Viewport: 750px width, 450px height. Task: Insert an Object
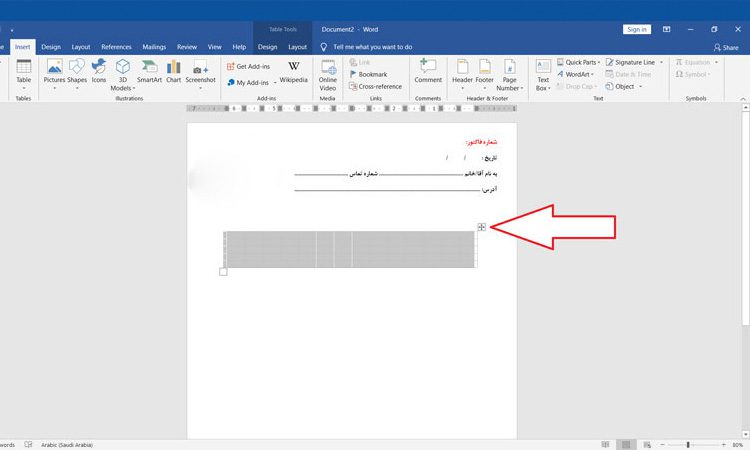point(620,87)
